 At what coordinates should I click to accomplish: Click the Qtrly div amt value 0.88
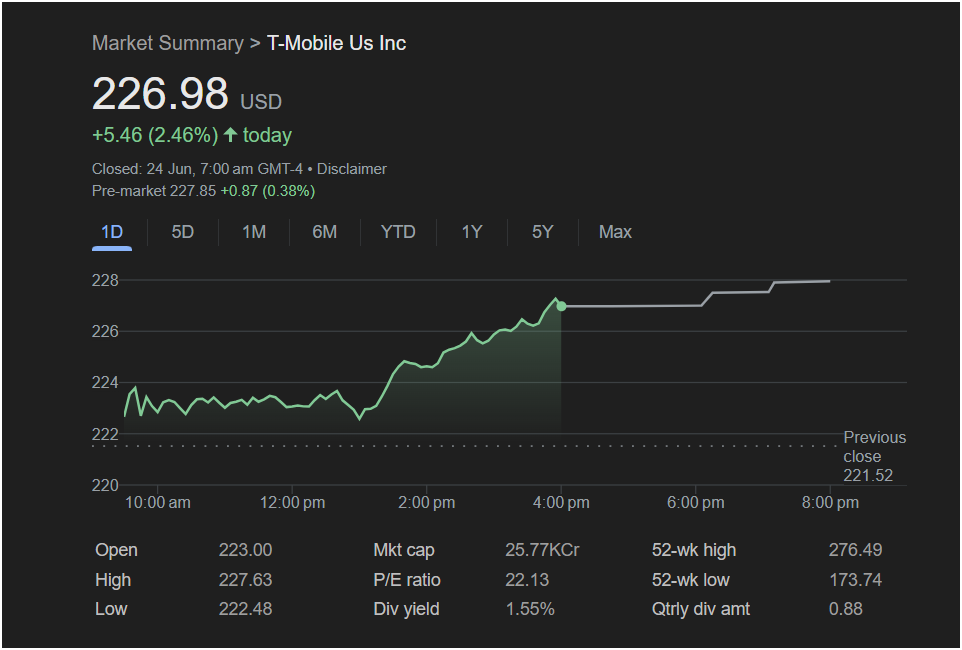point(845,609)
